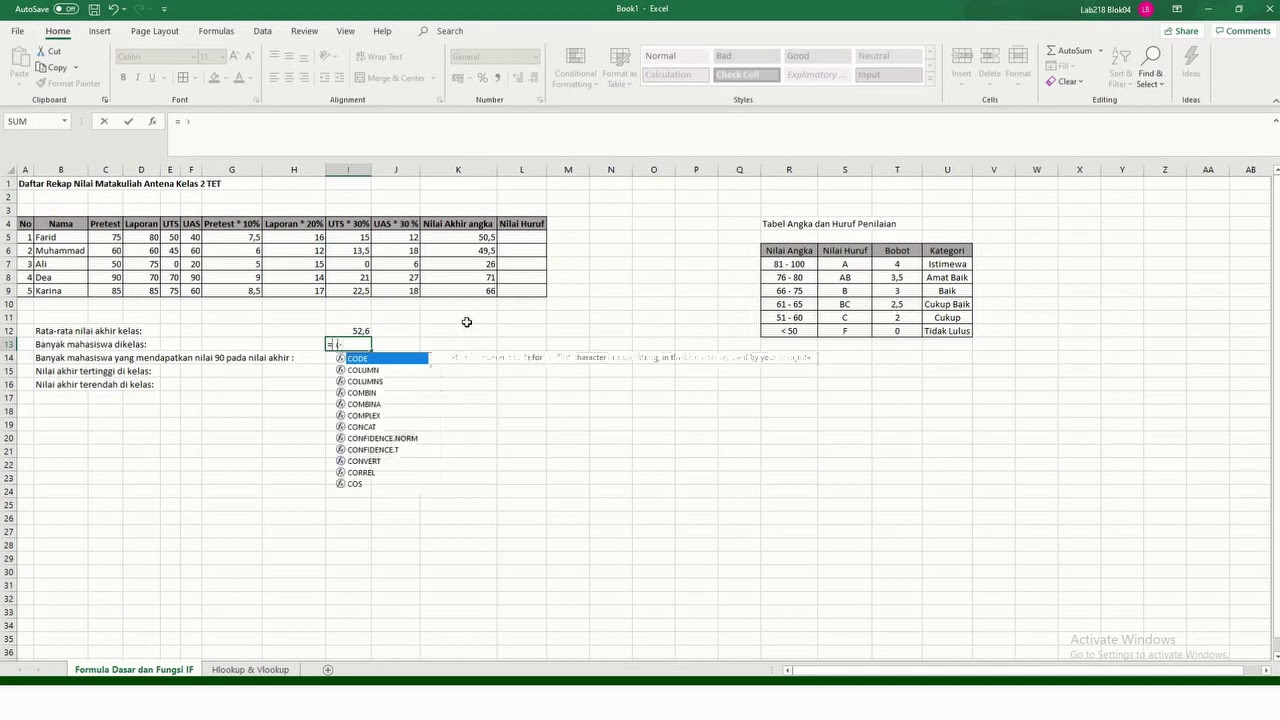Viewport: 1280px width, 720px height.
Task: Toggle Wrap Text option
Action: pyautogui.click(x=379, y=57)
